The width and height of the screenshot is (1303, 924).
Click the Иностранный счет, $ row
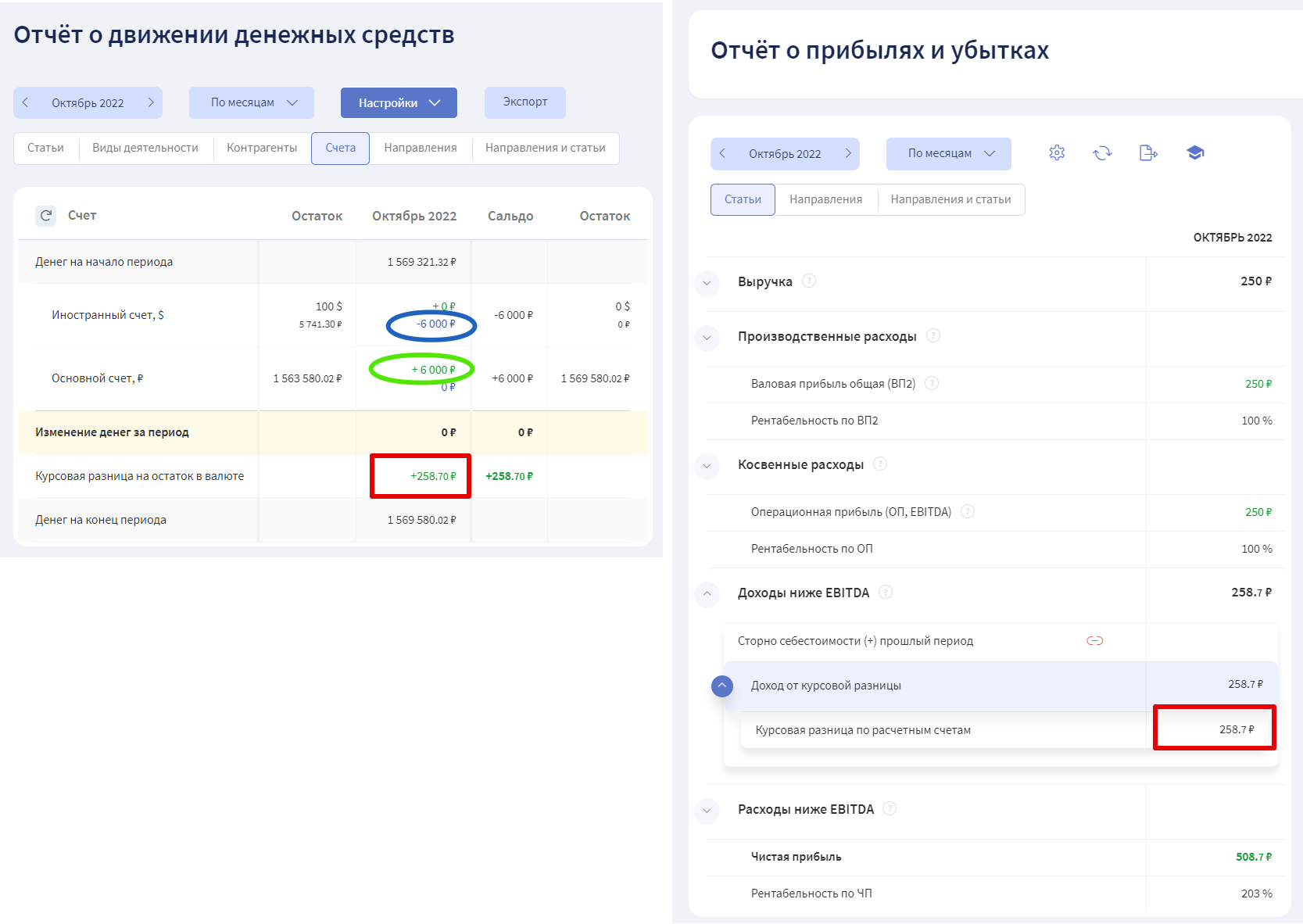(x=333, y=315)
